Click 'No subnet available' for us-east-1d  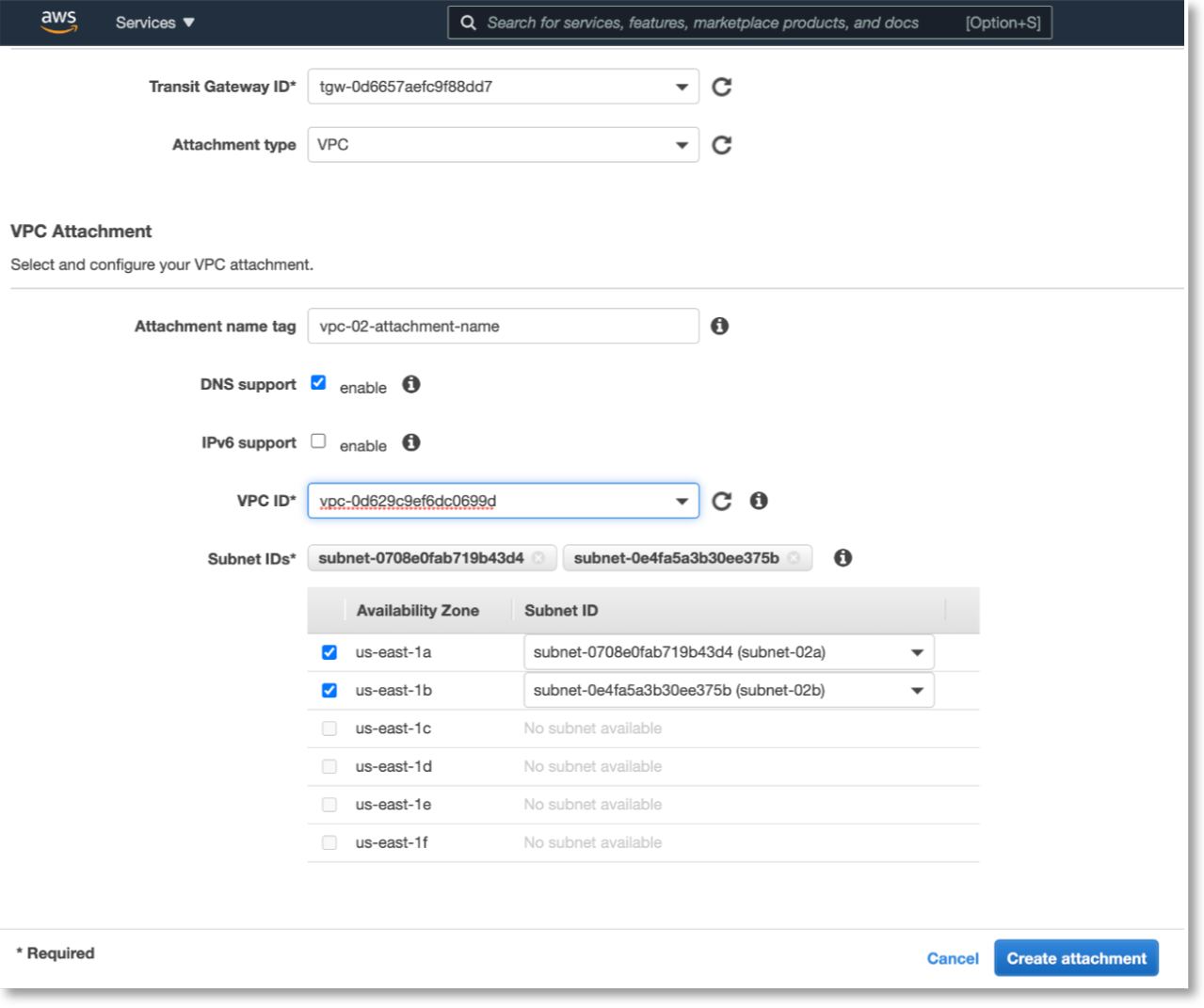593,767
